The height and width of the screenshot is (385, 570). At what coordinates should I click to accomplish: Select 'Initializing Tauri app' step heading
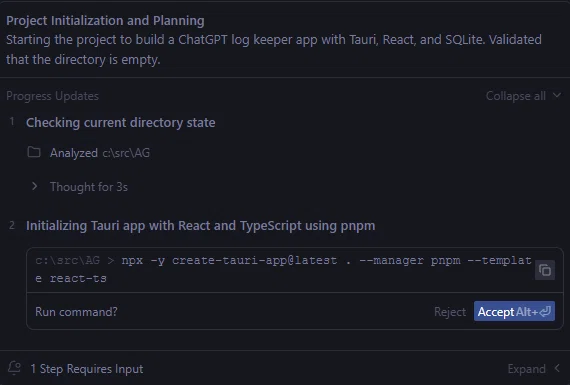200,226
